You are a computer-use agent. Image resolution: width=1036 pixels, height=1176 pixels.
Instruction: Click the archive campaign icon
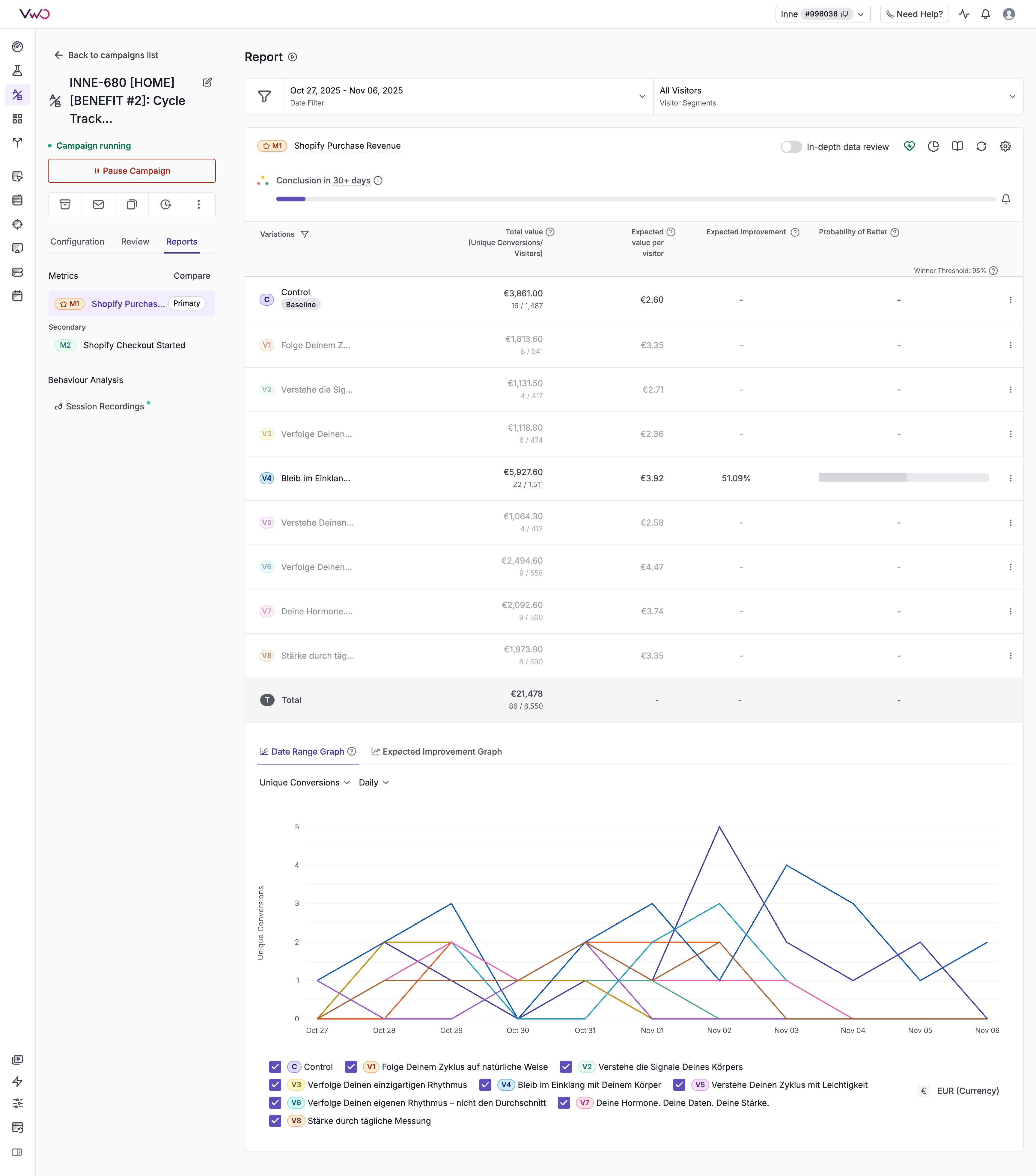pyautogui.click(x=65, y=204)
